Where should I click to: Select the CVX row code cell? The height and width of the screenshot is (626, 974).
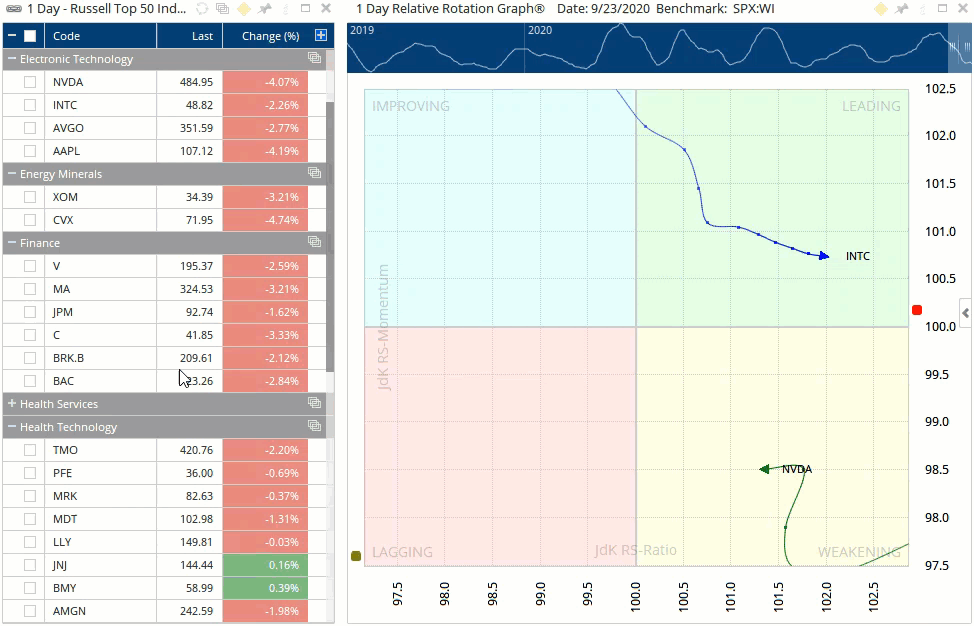[101, 220]
